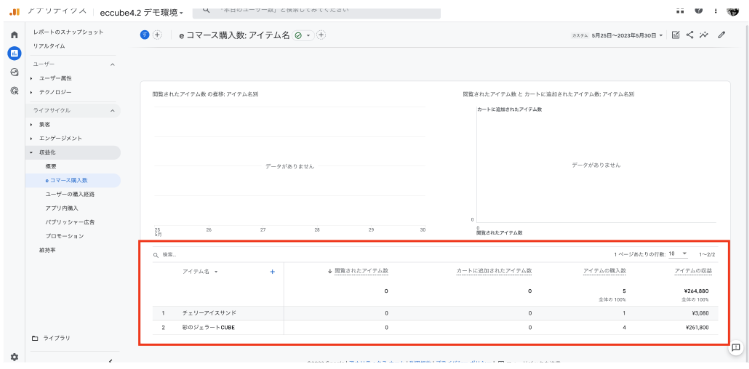Click the ライブラリ folder icon
The height and width of the screenshot is (369, 749).
click(35, 338)
